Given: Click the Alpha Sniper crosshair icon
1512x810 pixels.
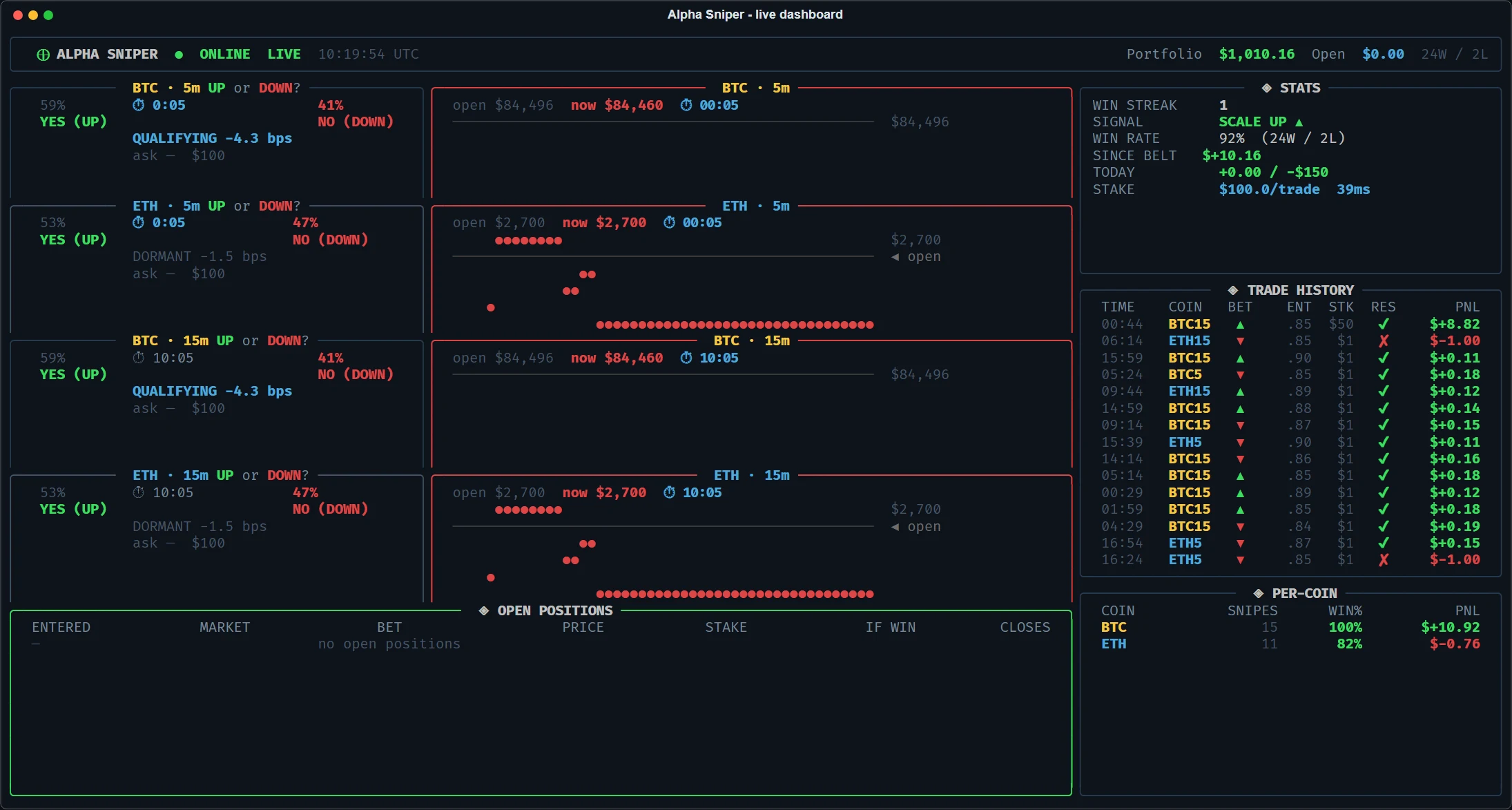Looking at the screenshot, I should click(43, 55).
